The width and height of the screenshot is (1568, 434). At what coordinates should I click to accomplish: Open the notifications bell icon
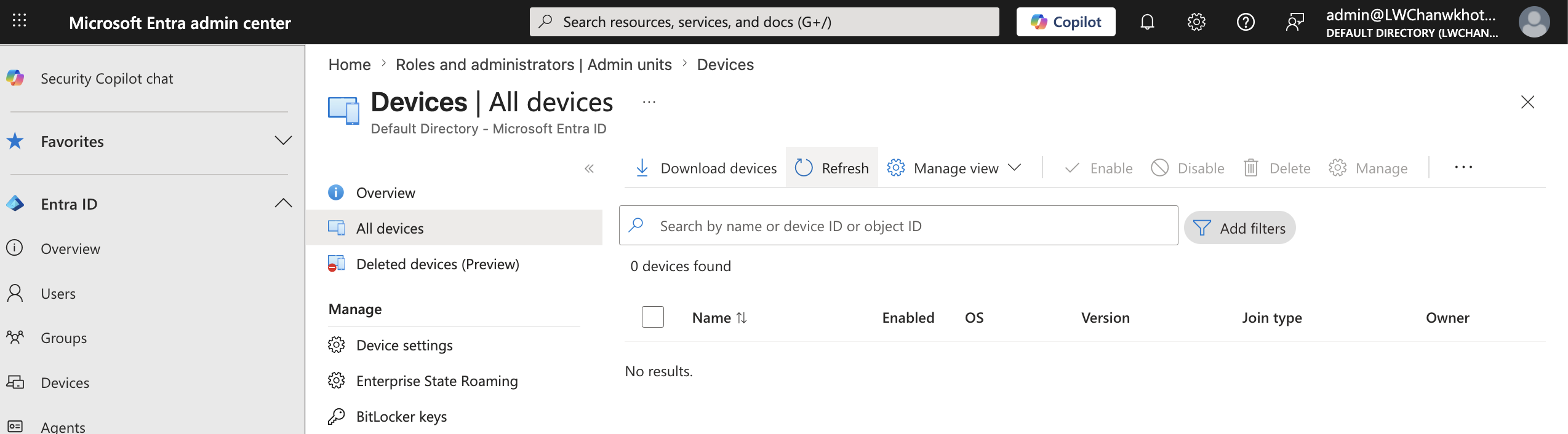pyautogui.click(x=1147, y=22)
